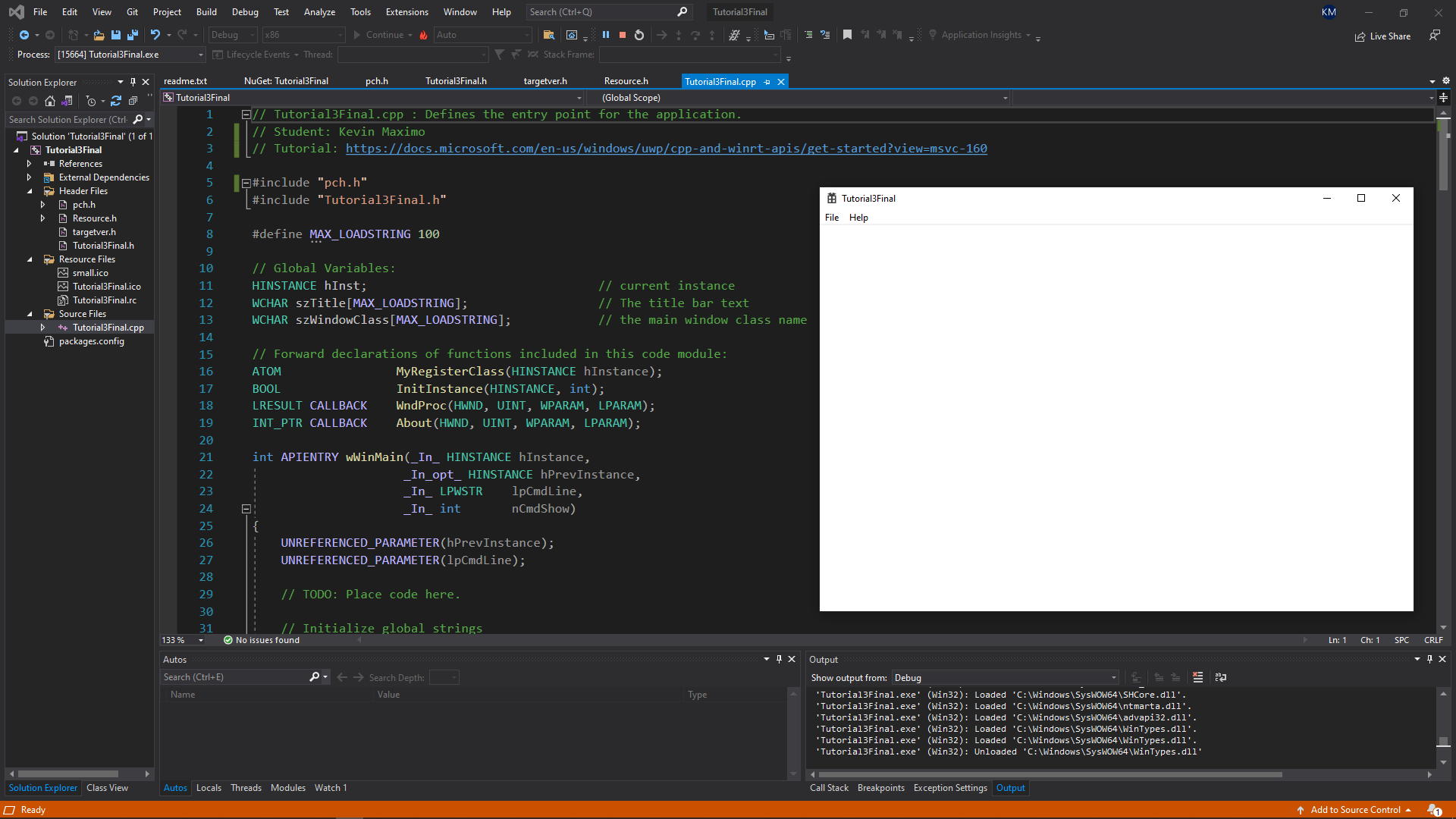This screenshot has width=1456, height=819.
Task: Expand the References node
Action: click(x=30, y=163)
